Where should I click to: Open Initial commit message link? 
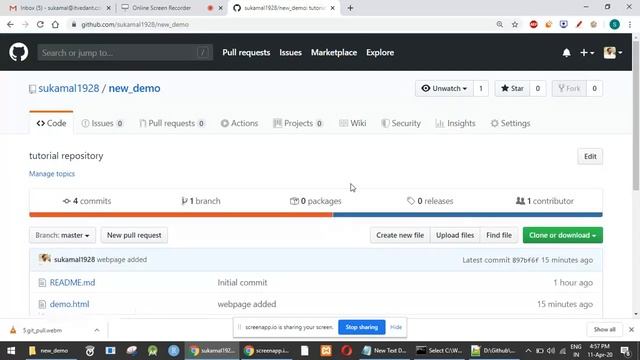(242, 282)
